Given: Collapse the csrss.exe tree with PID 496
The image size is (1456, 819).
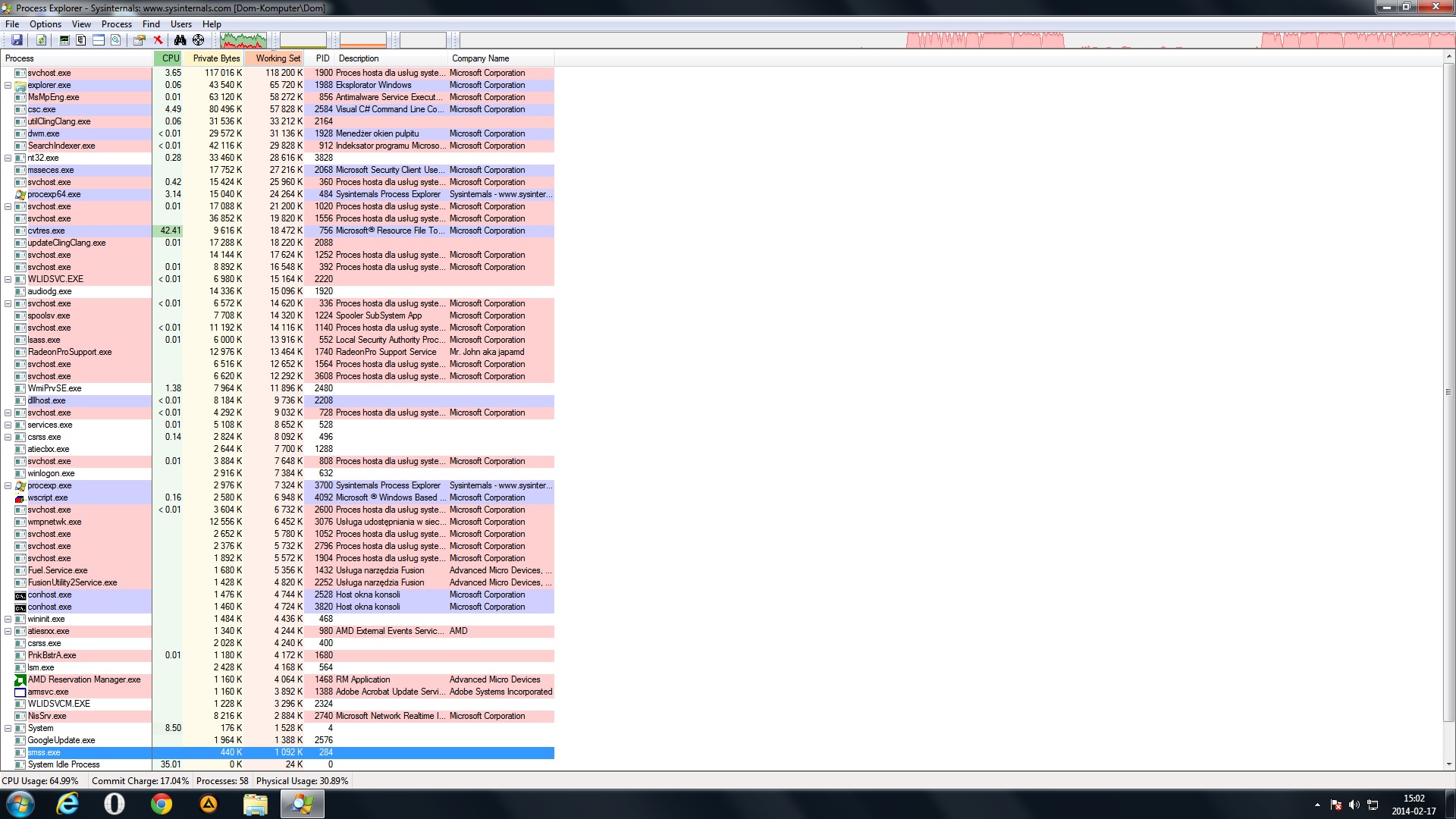Looking at the screenshot, I should [8, 437].
